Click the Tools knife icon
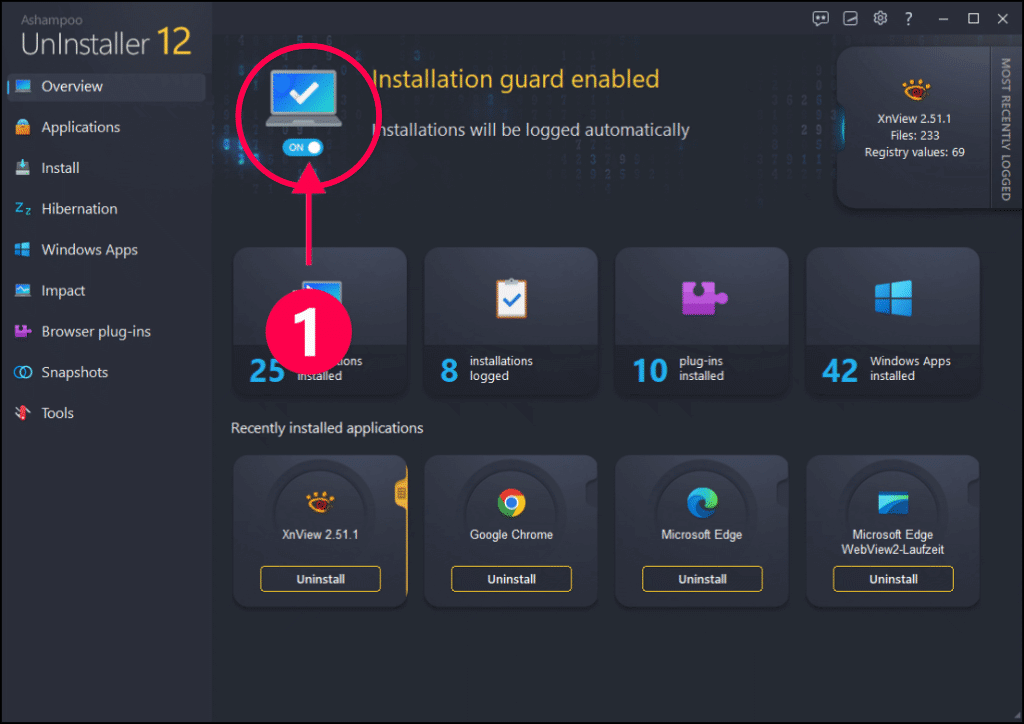The height and width of the screenshot is (724, 1024). click(23, 413)
